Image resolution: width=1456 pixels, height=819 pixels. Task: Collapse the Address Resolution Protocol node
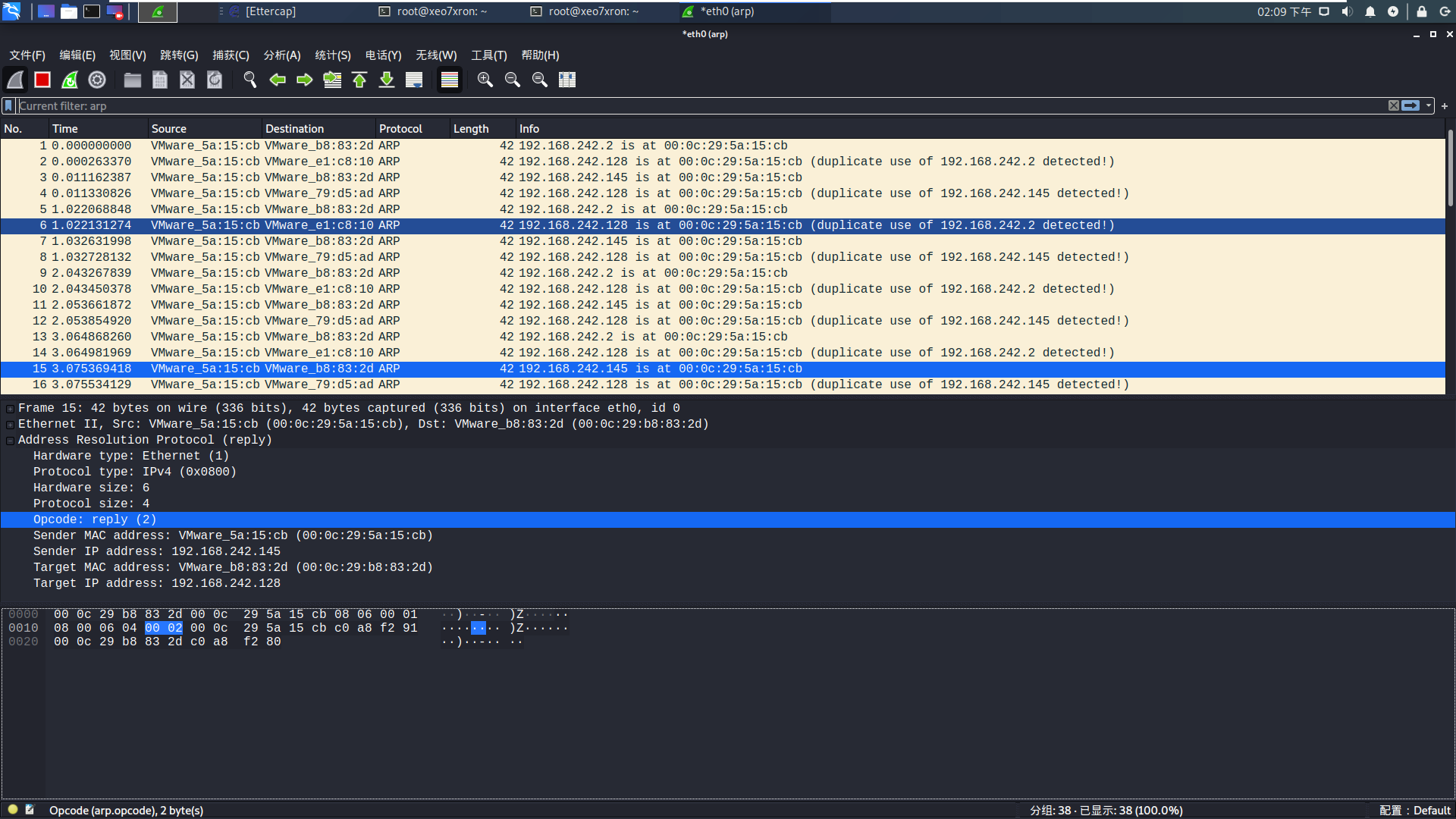coord(10,441)
